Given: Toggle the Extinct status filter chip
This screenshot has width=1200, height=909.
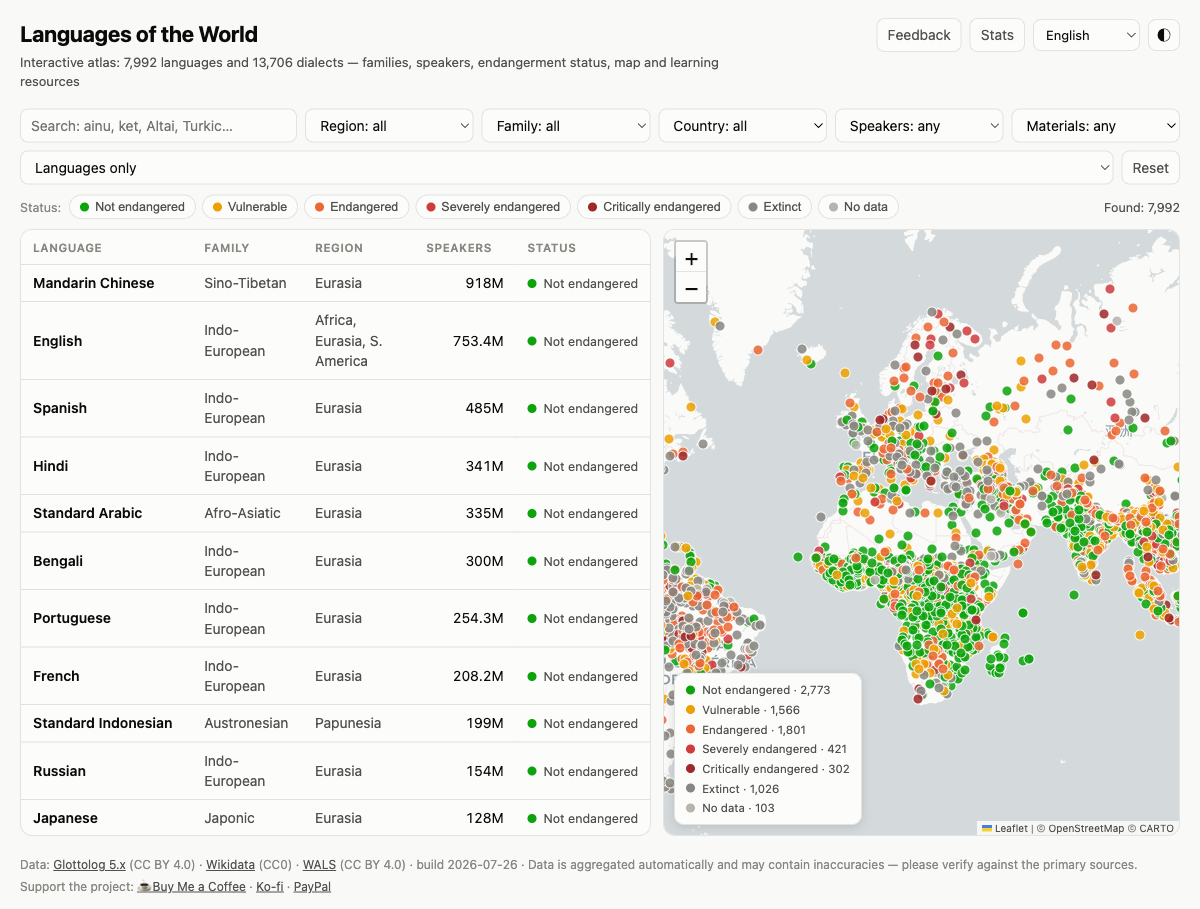Looking at the screenshot, I should 775,207.
